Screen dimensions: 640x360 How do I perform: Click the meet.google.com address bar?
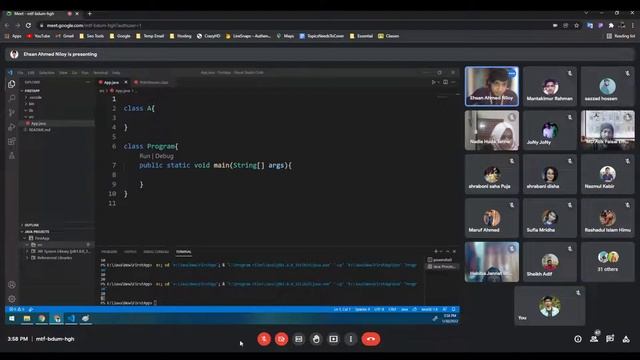coord(294,25)
